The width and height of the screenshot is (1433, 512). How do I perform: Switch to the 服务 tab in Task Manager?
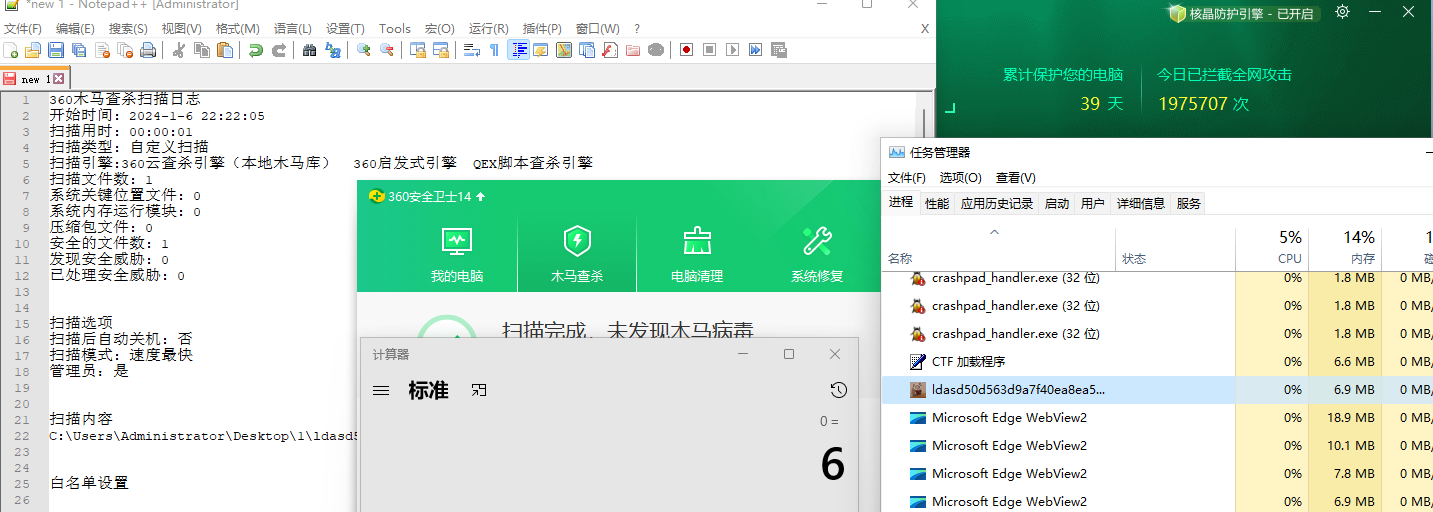coord(1189,203)
